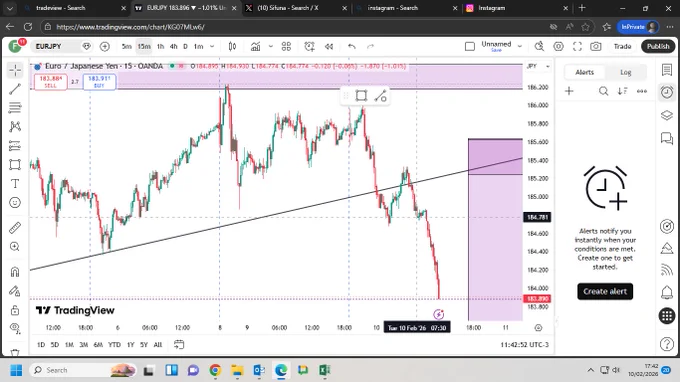680x382 pixels.
Task: Select the forecasting and measurement tools
Action: (15, 146)
